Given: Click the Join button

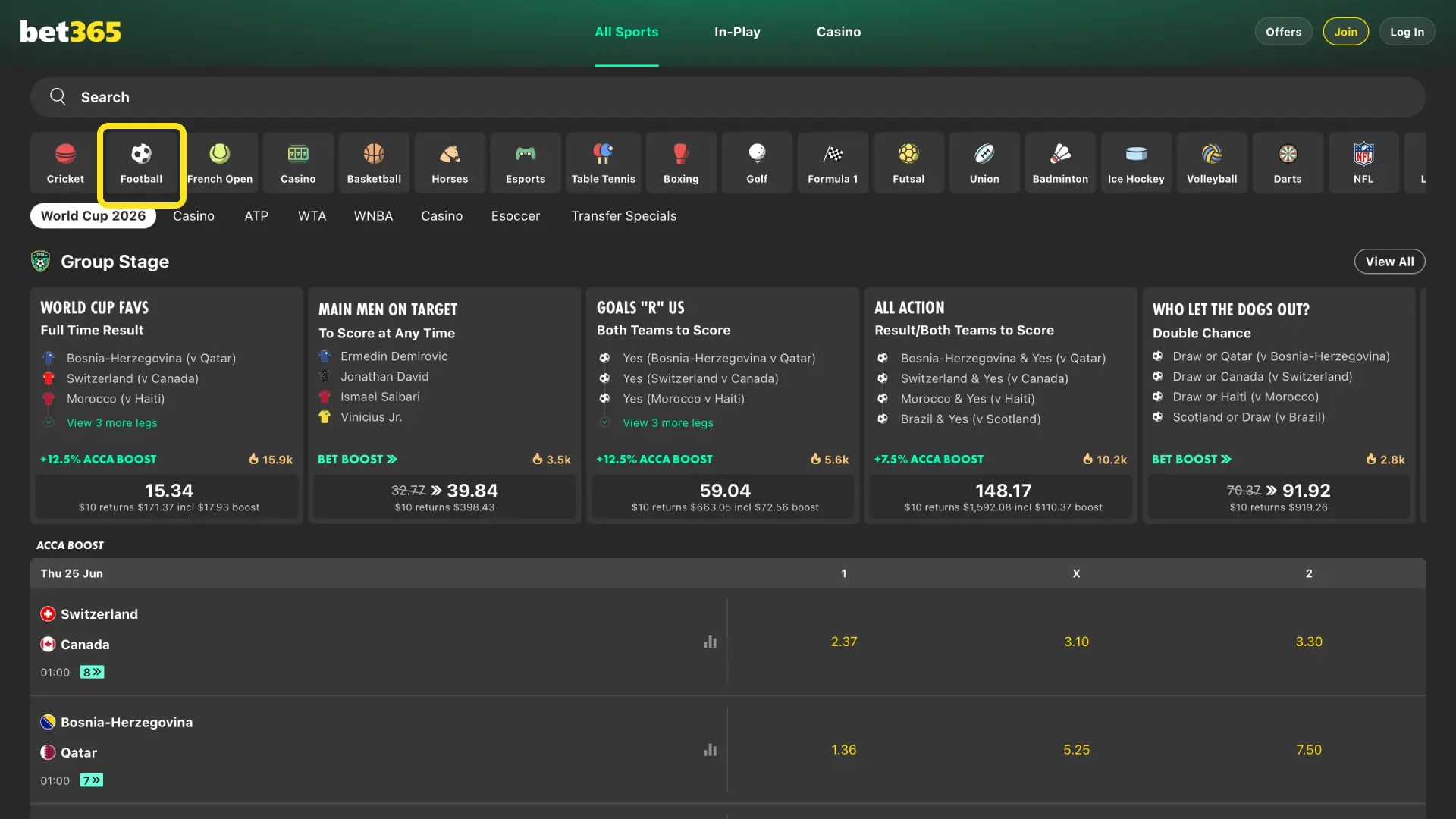Looking at the screenshot, I should point(1346,32).
